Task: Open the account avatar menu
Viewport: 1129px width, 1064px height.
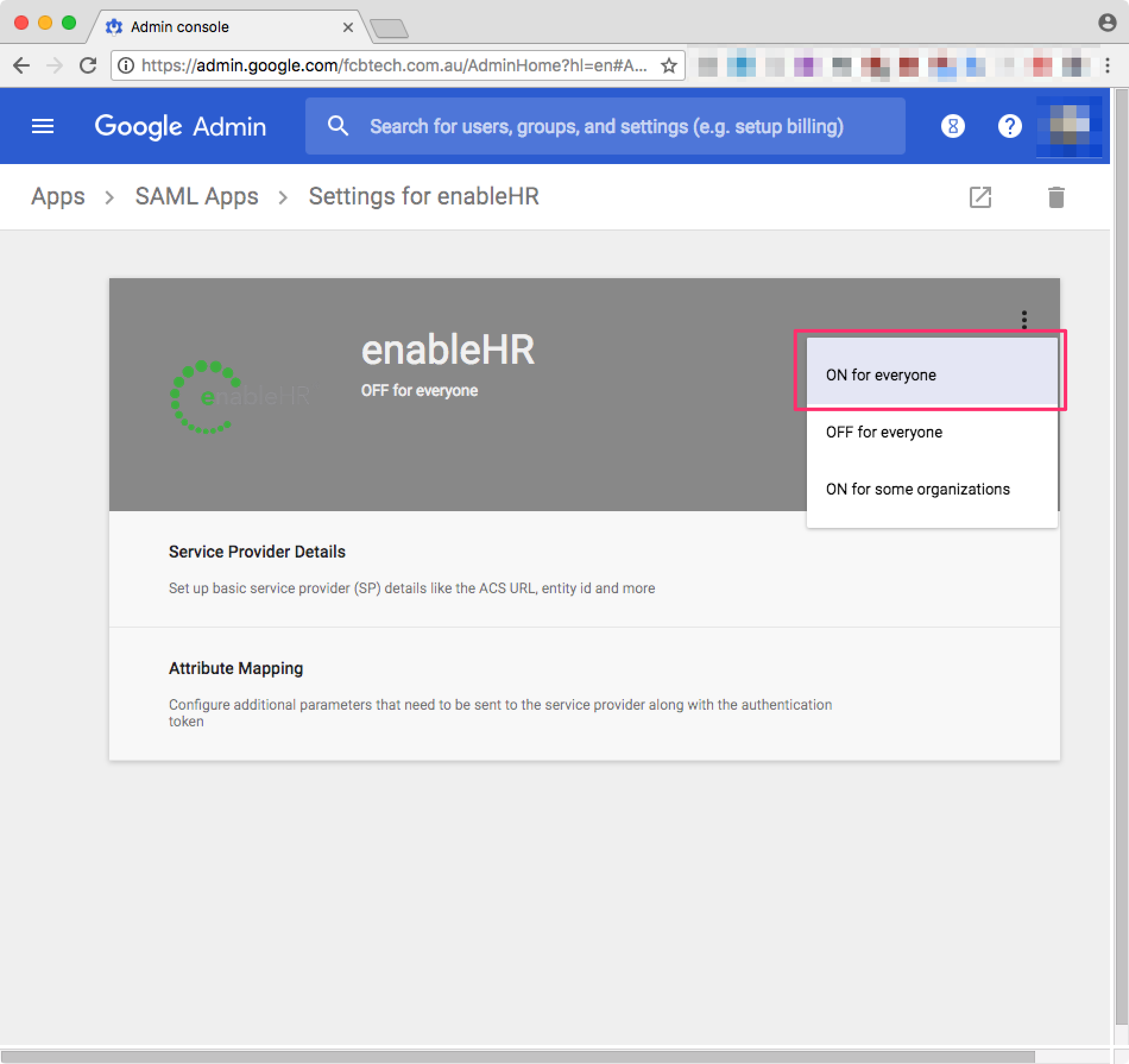Action: click(1069, 126)
